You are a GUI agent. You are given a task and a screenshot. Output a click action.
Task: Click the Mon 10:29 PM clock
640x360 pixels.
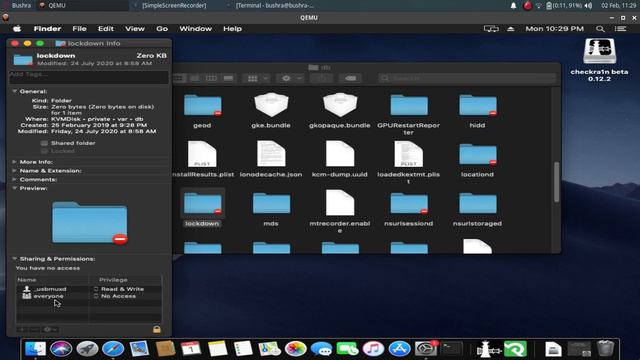coord(554,29)
